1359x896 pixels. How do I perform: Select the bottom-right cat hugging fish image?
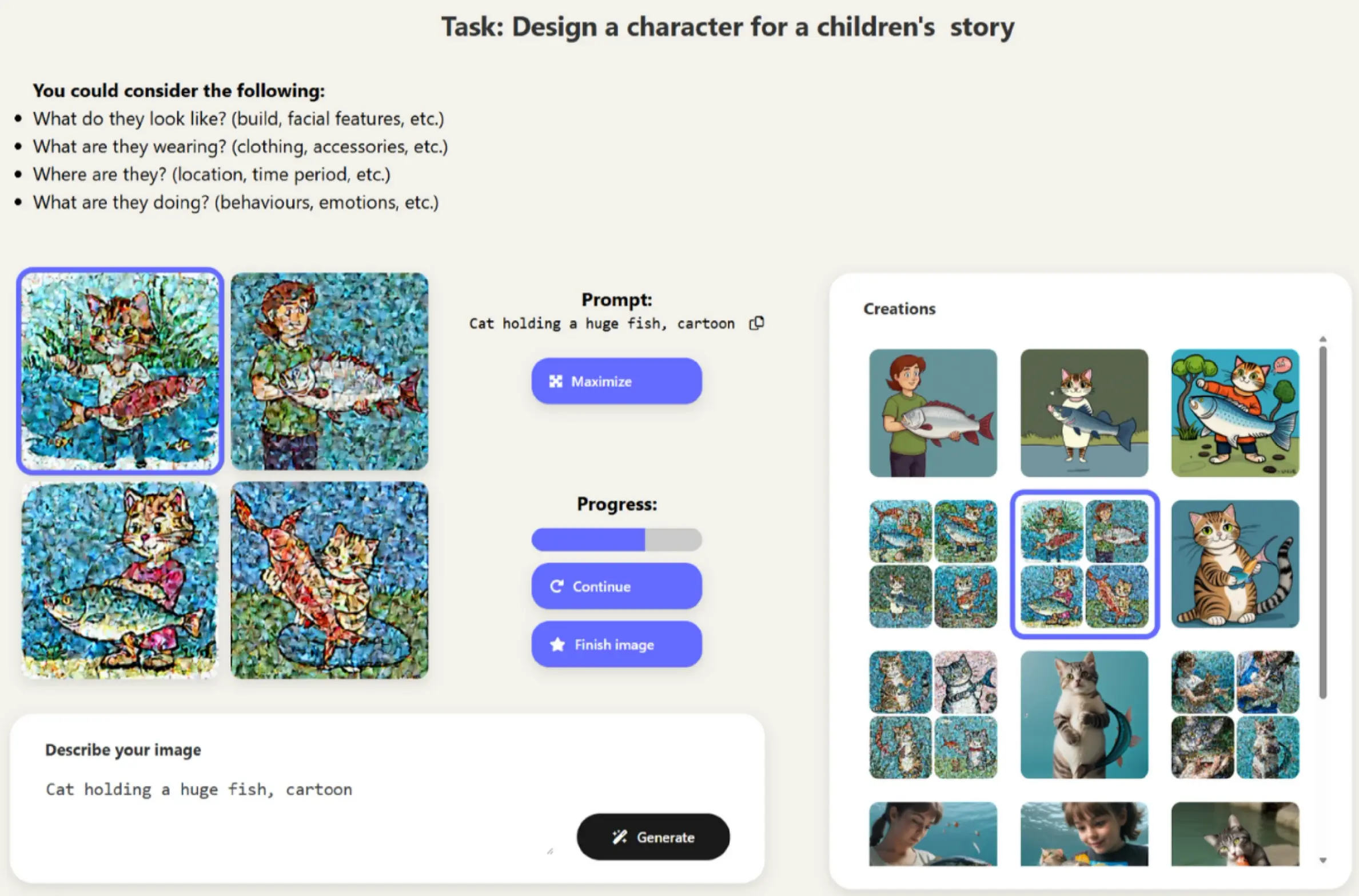[329, 580]
